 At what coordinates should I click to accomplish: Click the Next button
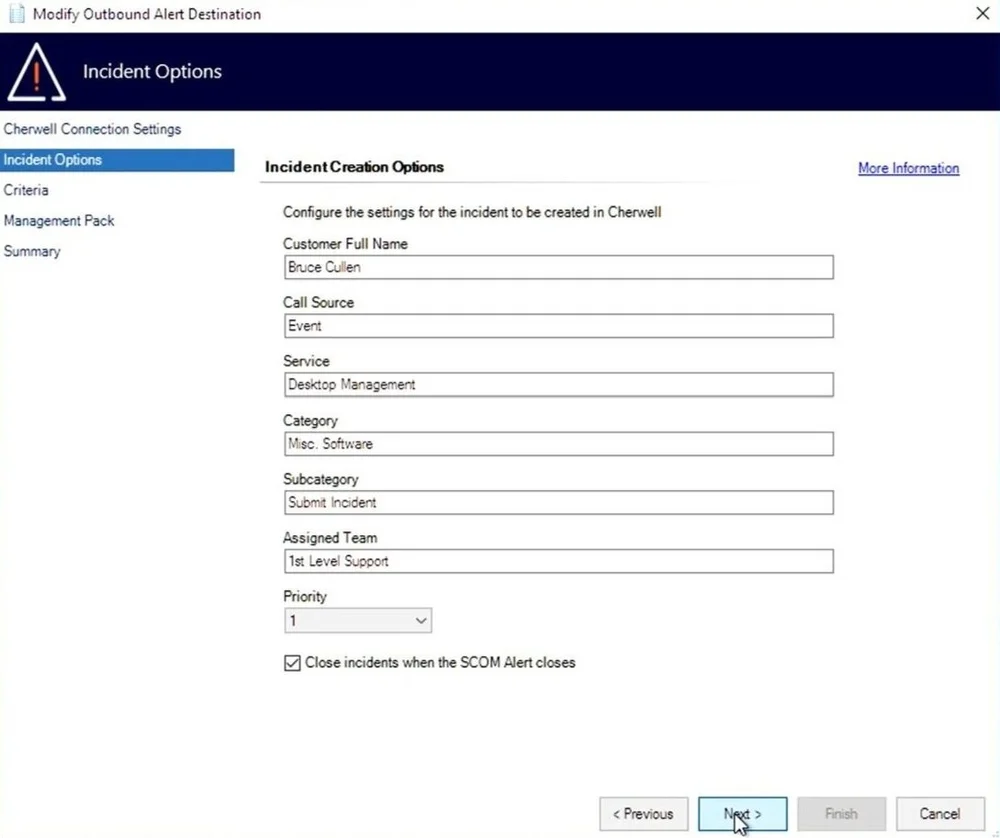(742, 814)
